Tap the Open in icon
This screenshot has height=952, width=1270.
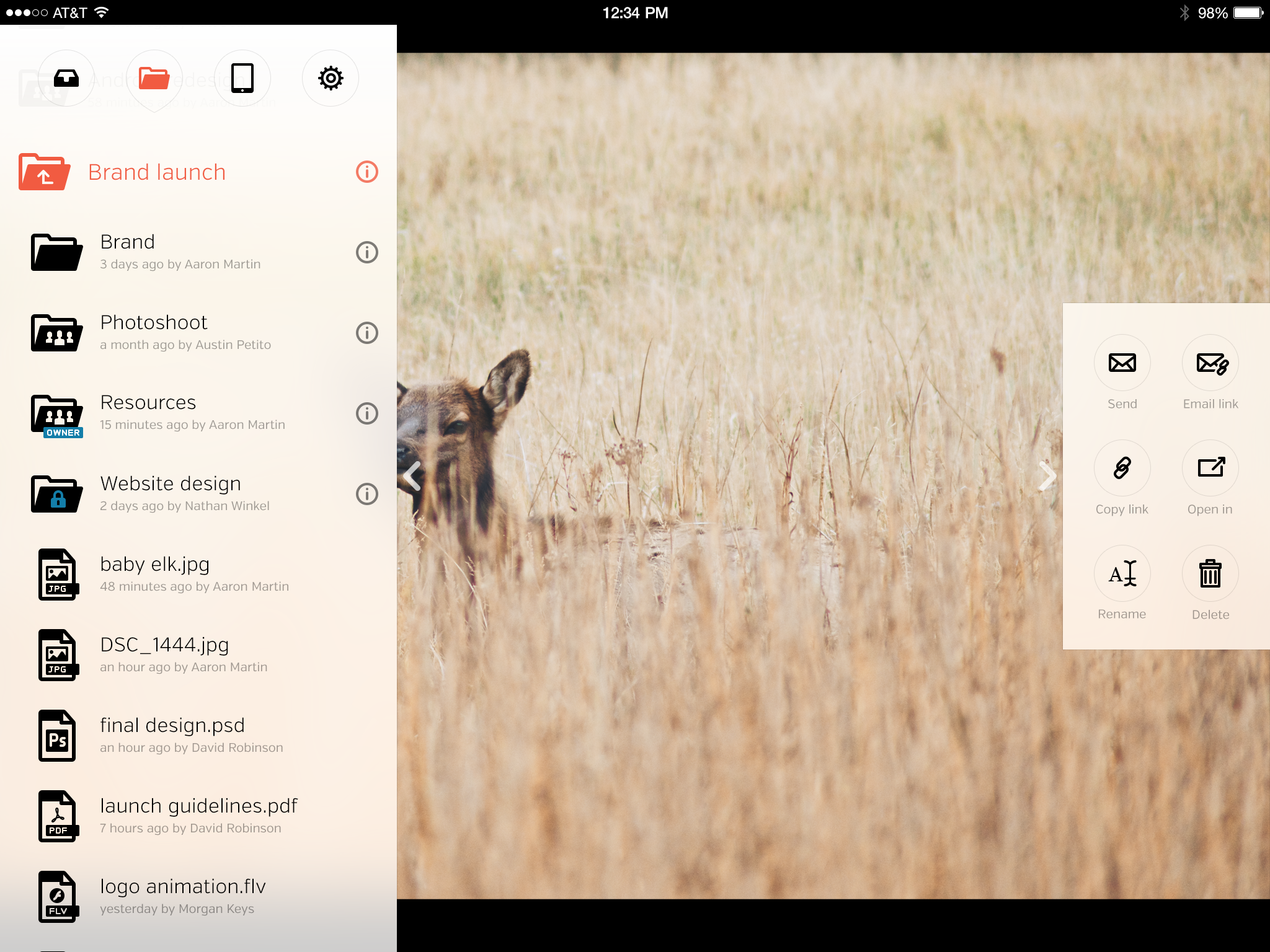point(1210,468)
